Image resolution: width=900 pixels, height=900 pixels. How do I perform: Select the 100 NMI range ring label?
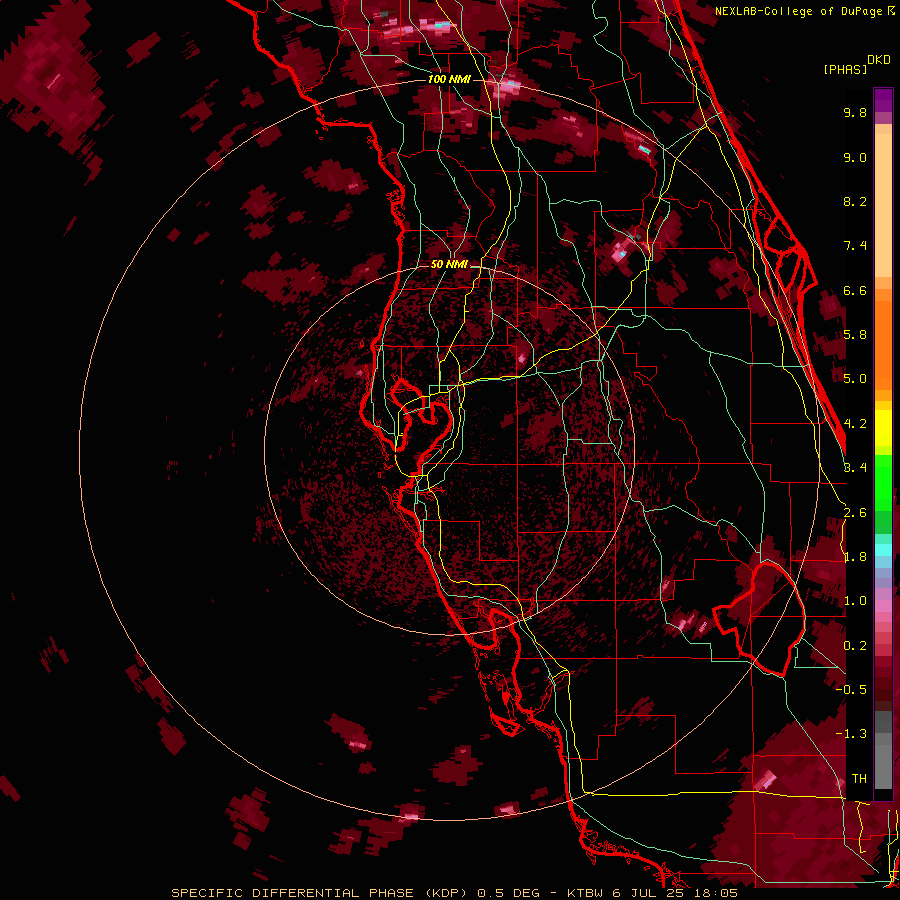click(449, 79)
